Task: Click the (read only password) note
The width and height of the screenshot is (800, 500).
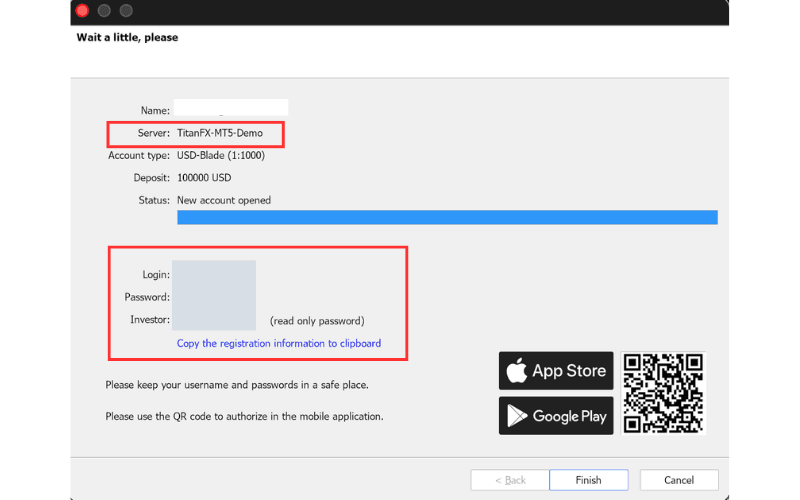Action: [317, 321]
